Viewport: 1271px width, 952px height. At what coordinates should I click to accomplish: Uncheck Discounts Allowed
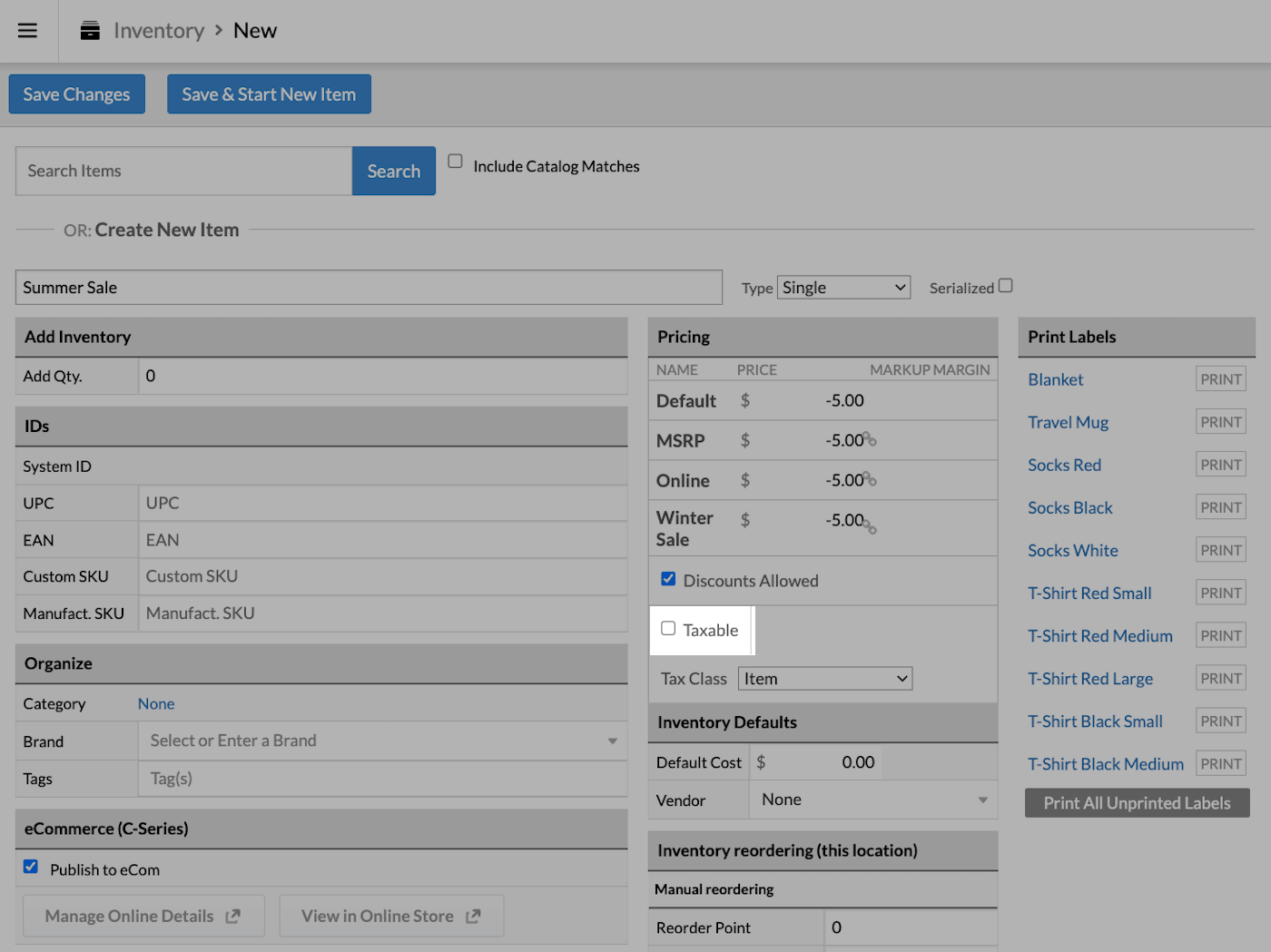click(x=668, y=579)
